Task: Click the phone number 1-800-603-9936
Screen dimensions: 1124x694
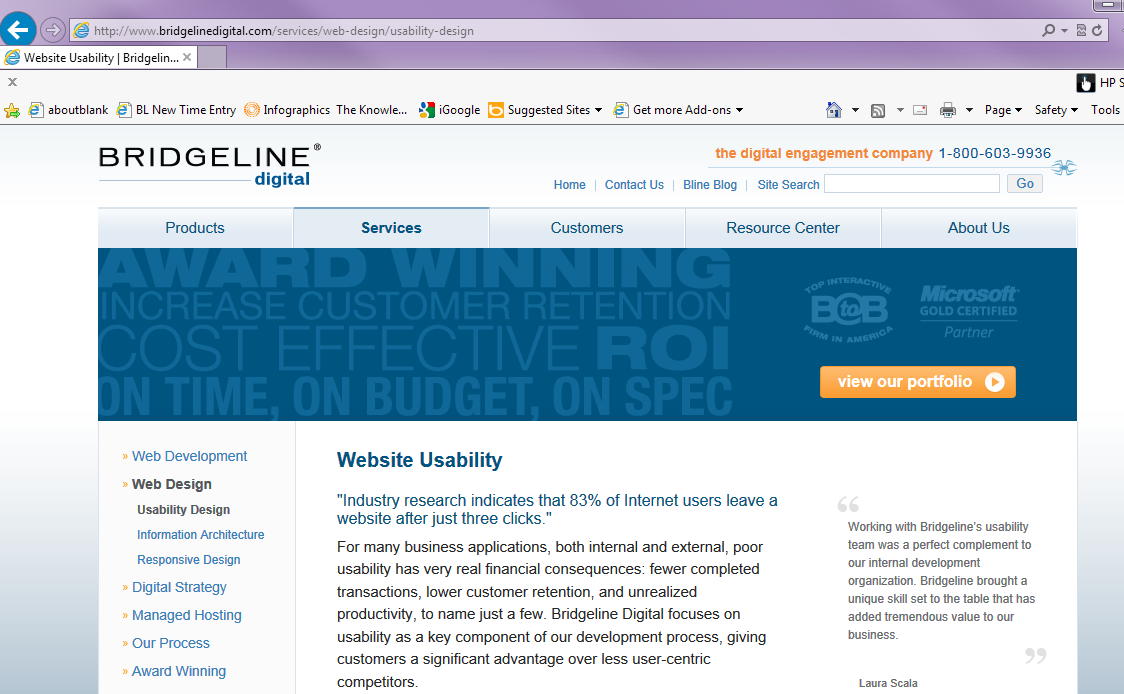Action: pyautogui.click(x=995, y=153)
